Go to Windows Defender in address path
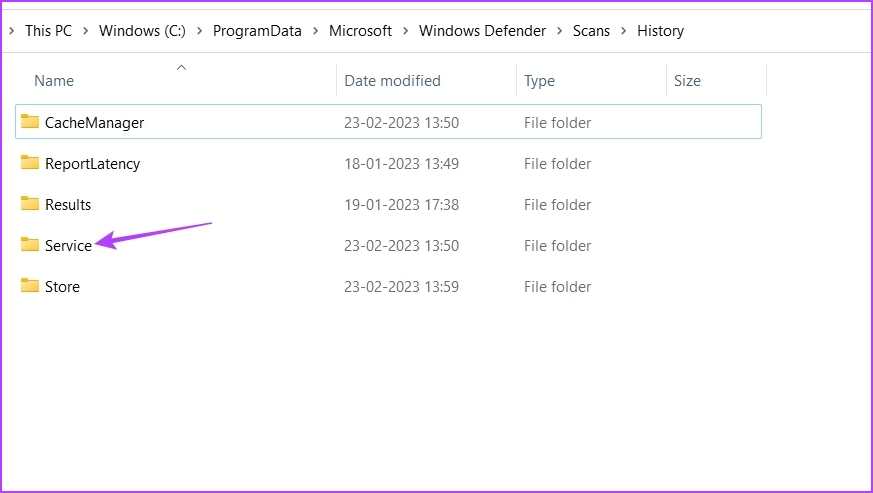873x493 pixels. 482,31
